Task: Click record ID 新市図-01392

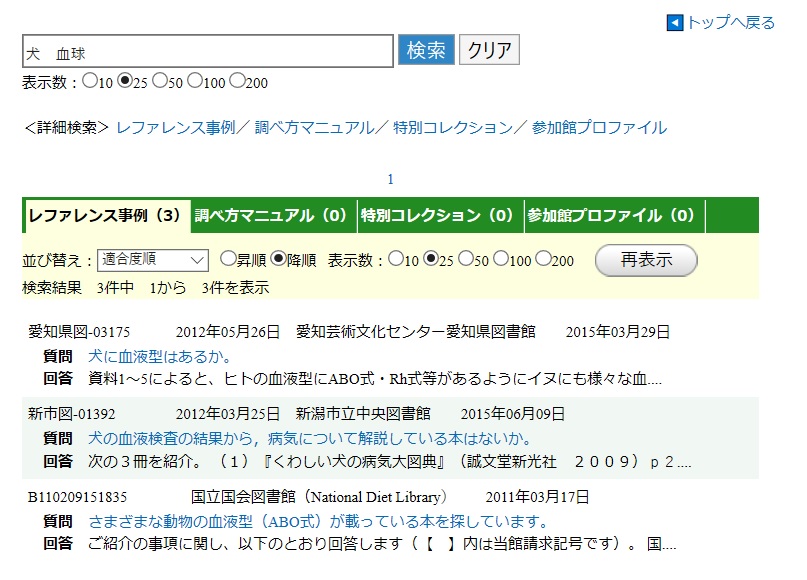Action: pos(72,414)
